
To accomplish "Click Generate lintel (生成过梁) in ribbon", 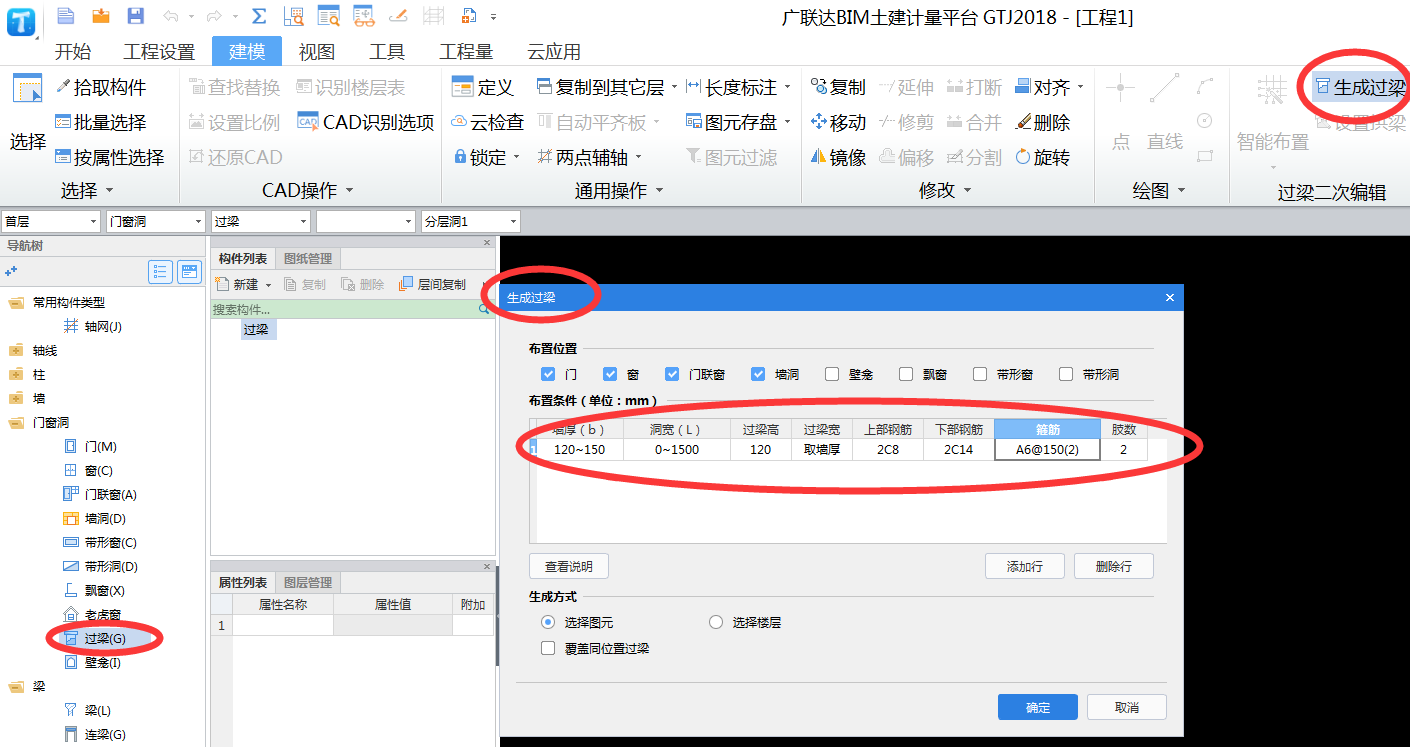I will [x=1360, y=87].
